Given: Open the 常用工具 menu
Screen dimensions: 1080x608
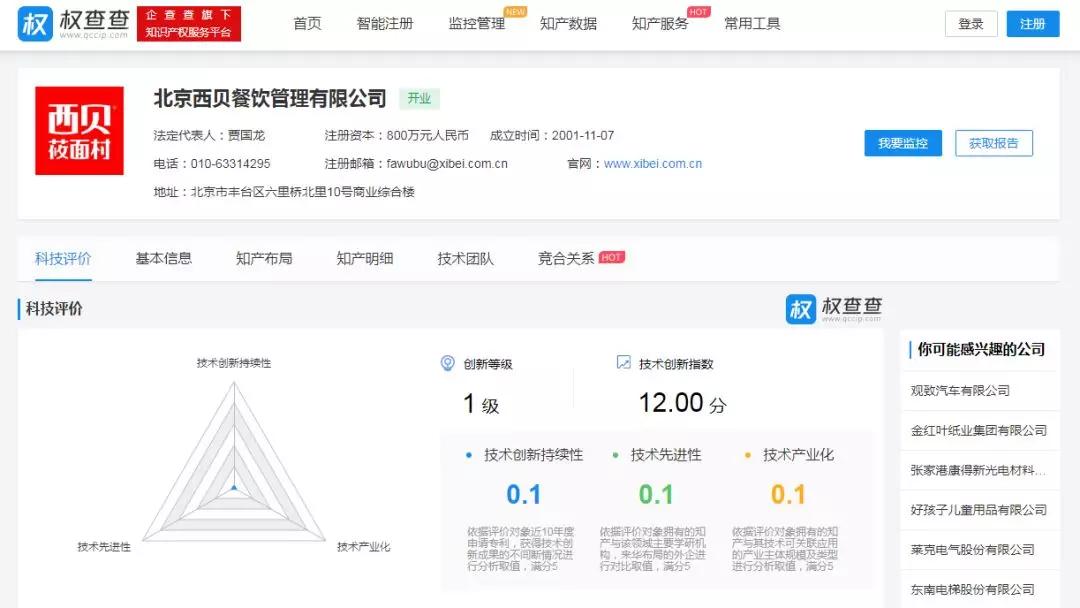Looking at the screenshot, I should click(x=752, y=23).
